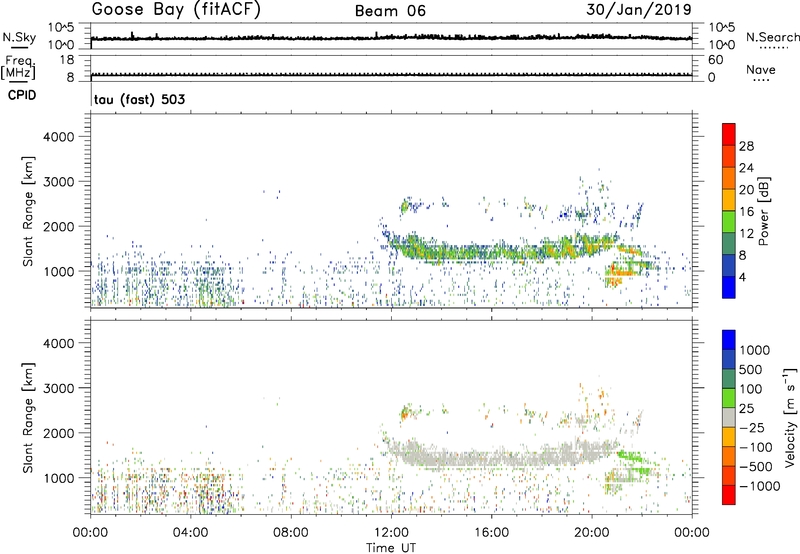Click the '20:00' time axis label
Screen dimensions: 800x554
592,533
